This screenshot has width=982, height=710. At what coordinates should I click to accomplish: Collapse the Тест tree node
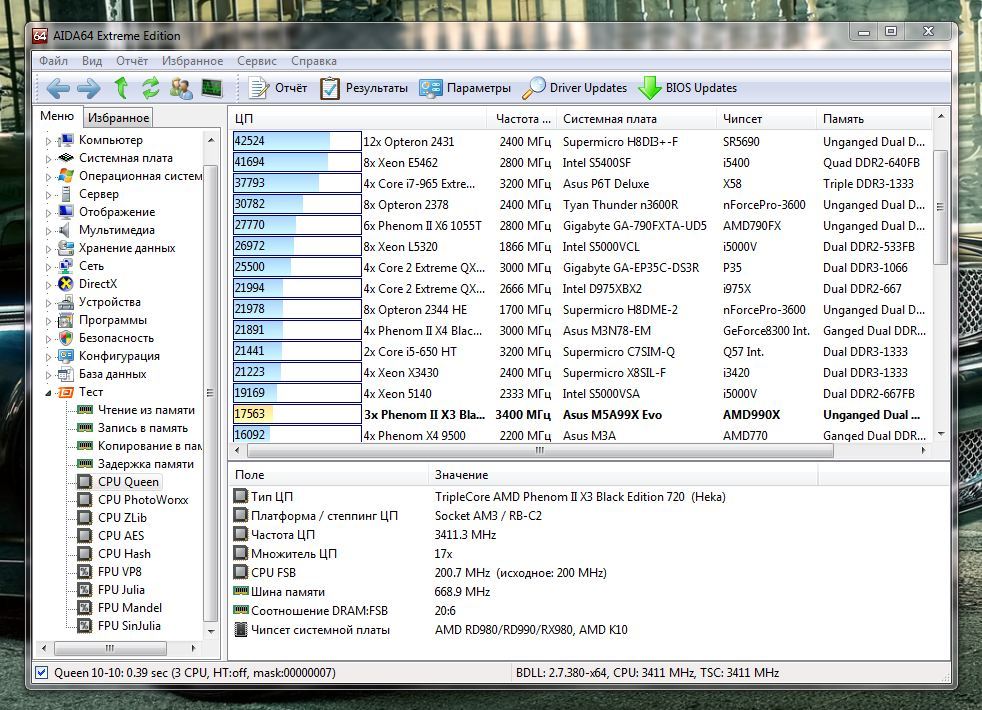pyautogui.click(x=49, y=393)
